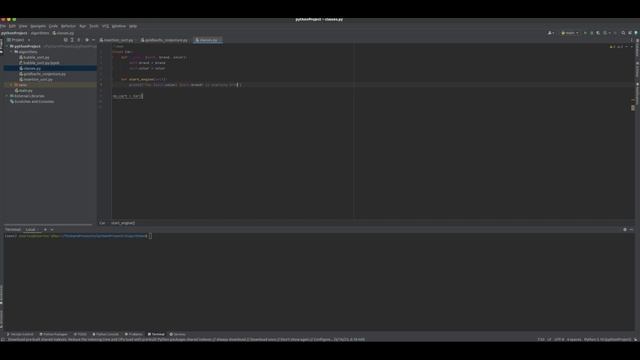Hide the Project panel with the minus icon
640x360 pixels.
(x=93, y=40)
